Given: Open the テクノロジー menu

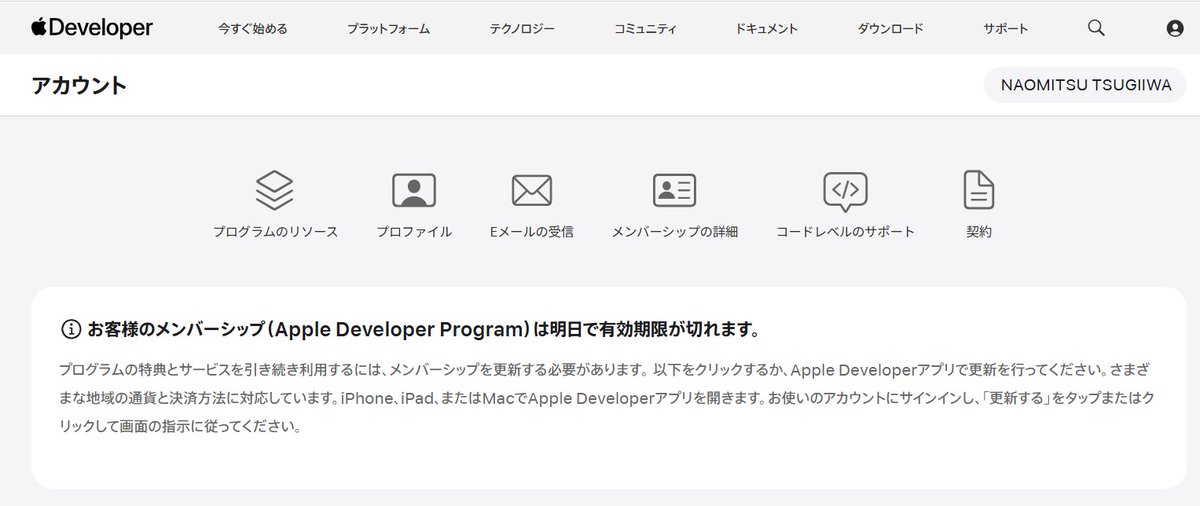Looking at the screenshot, I should [x=522, y=29].
